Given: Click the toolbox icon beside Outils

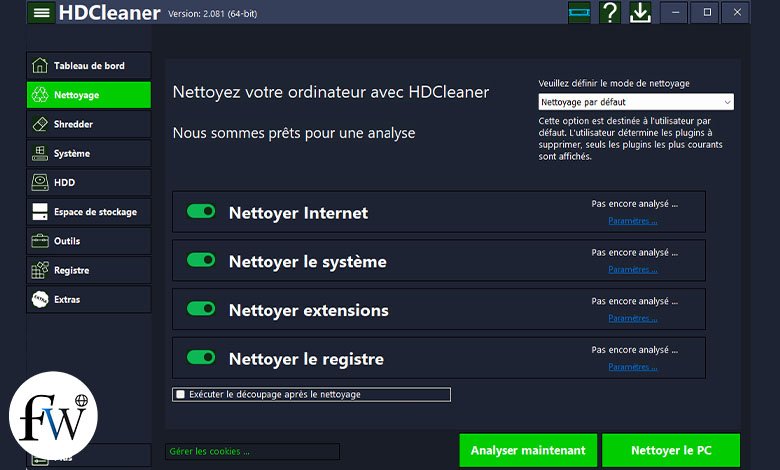Looking at the screenshot, I should click(x=40, y=241).
